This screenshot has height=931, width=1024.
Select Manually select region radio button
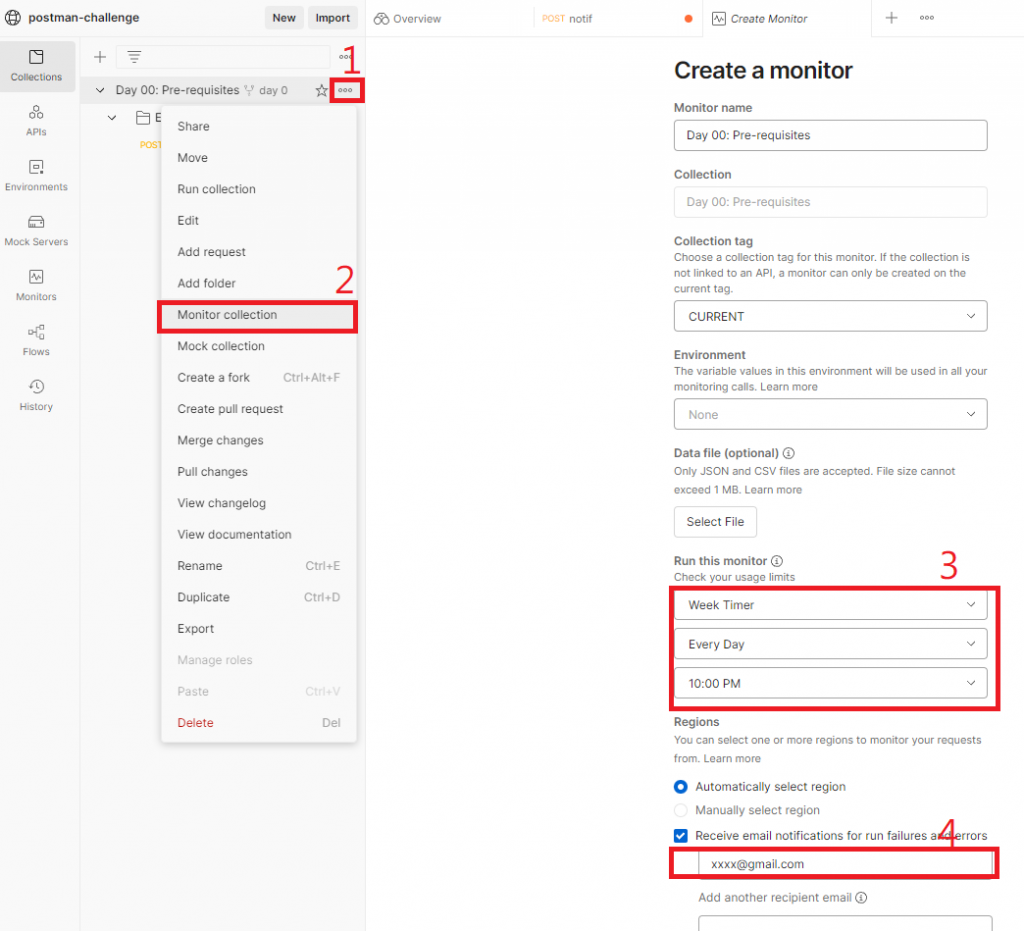[680, 810]
